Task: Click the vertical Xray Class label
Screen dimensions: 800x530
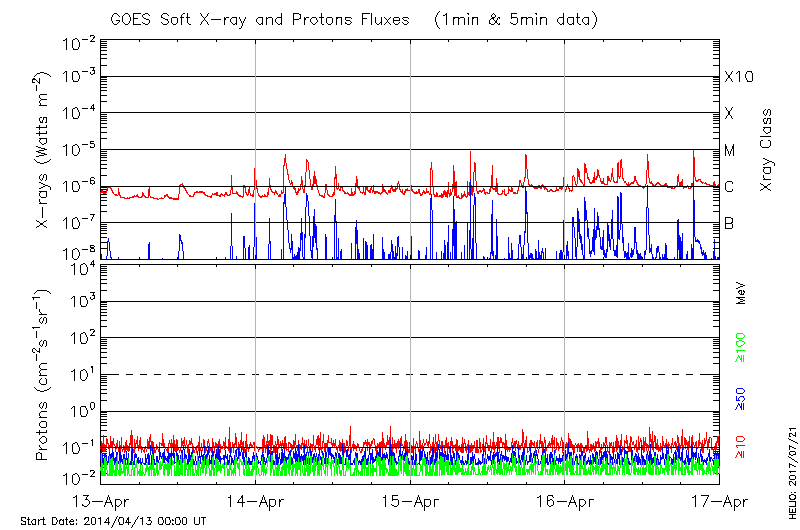Action: [767, 150]
